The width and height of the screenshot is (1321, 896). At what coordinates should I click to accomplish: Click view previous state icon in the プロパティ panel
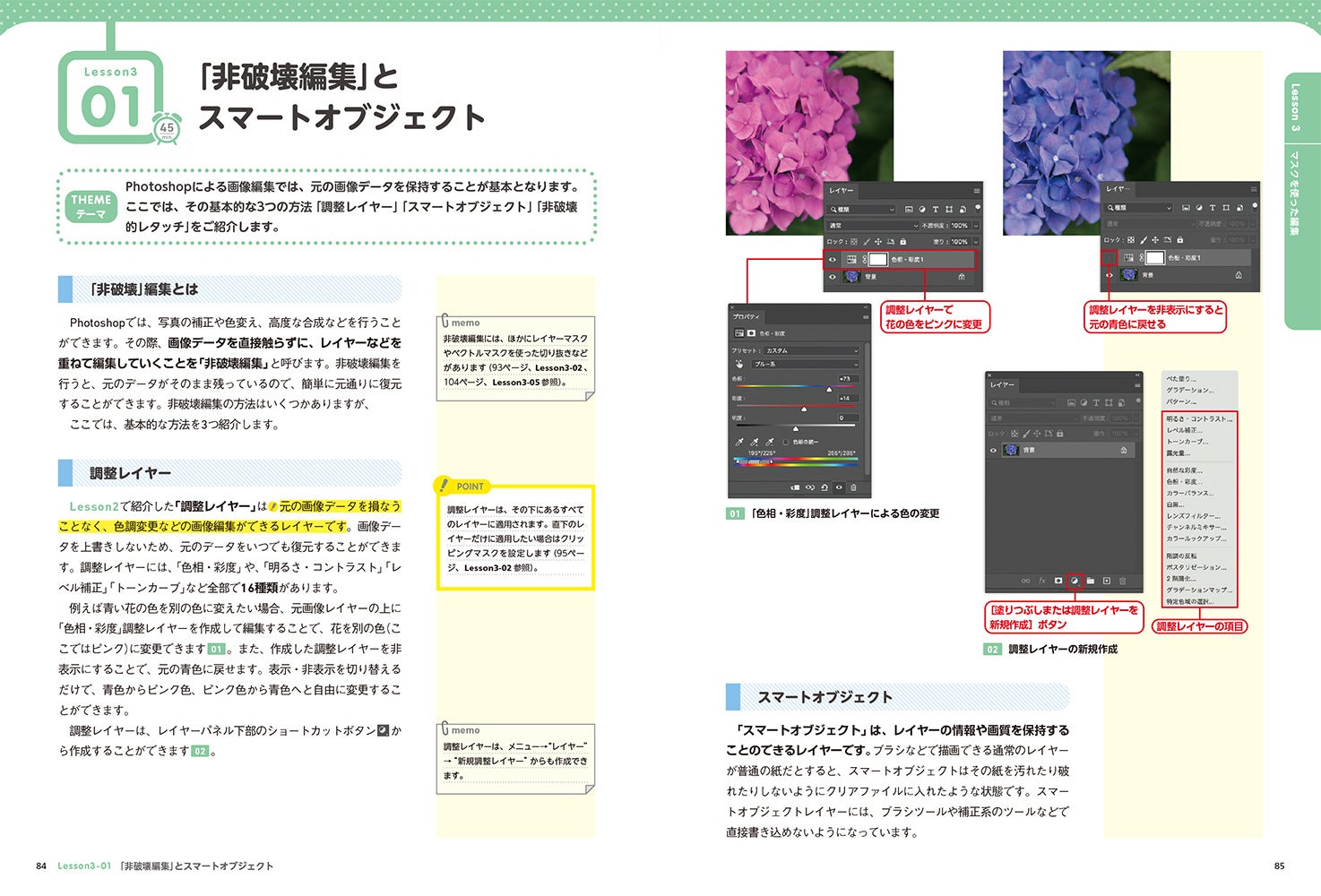(810, 488)
